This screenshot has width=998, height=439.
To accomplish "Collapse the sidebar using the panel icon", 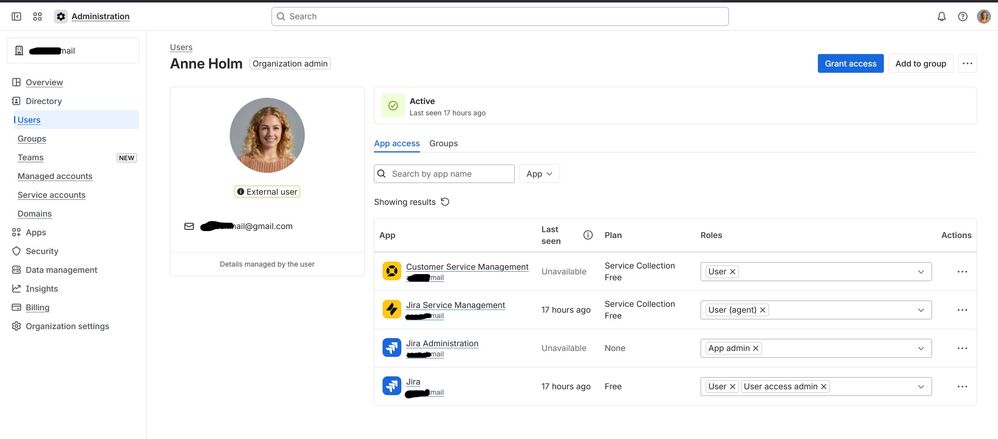I will [17, 17].
